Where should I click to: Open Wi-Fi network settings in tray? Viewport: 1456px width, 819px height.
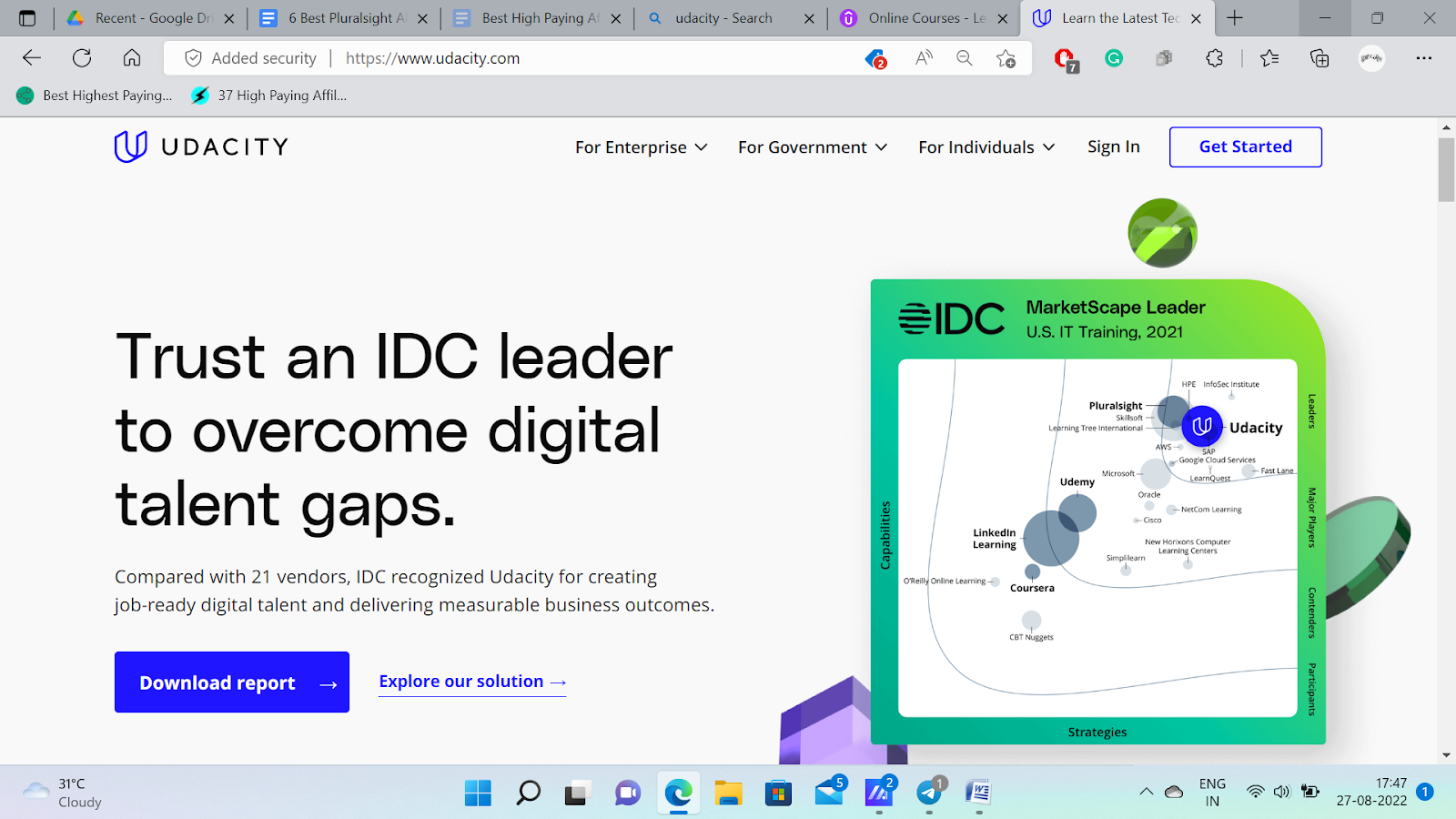tap(1256, 792)
